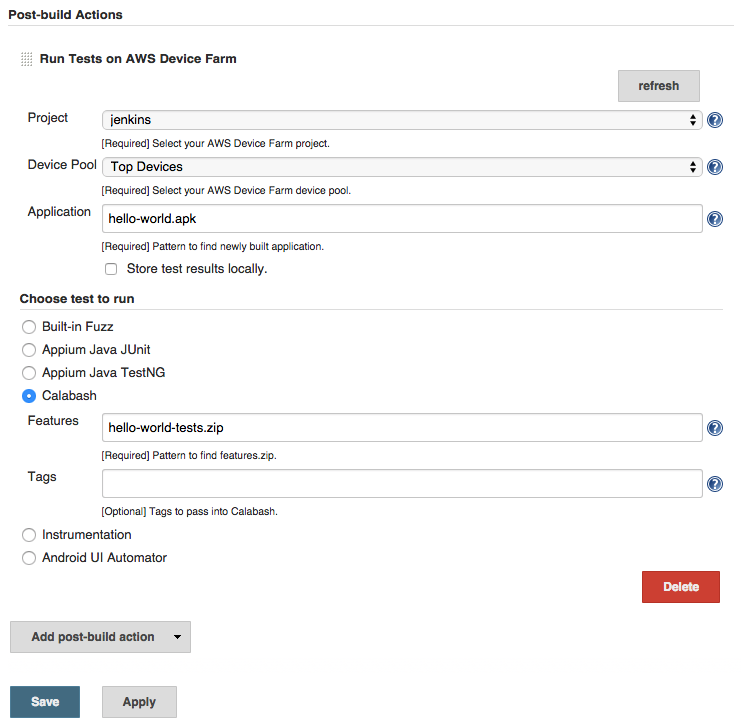This screenshot has width=741, height=728.
Task: Click help icon next to Project field
Action: point(715,120)
